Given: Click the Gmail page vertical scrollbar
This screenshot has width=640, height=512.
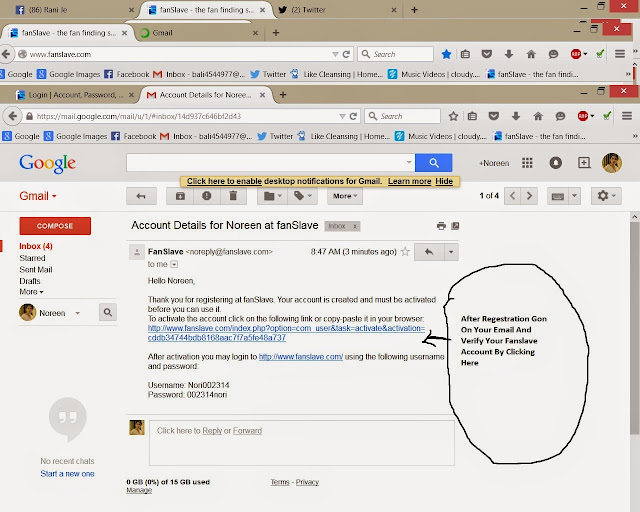Looking at the screenshot, I should click(634, 327).
